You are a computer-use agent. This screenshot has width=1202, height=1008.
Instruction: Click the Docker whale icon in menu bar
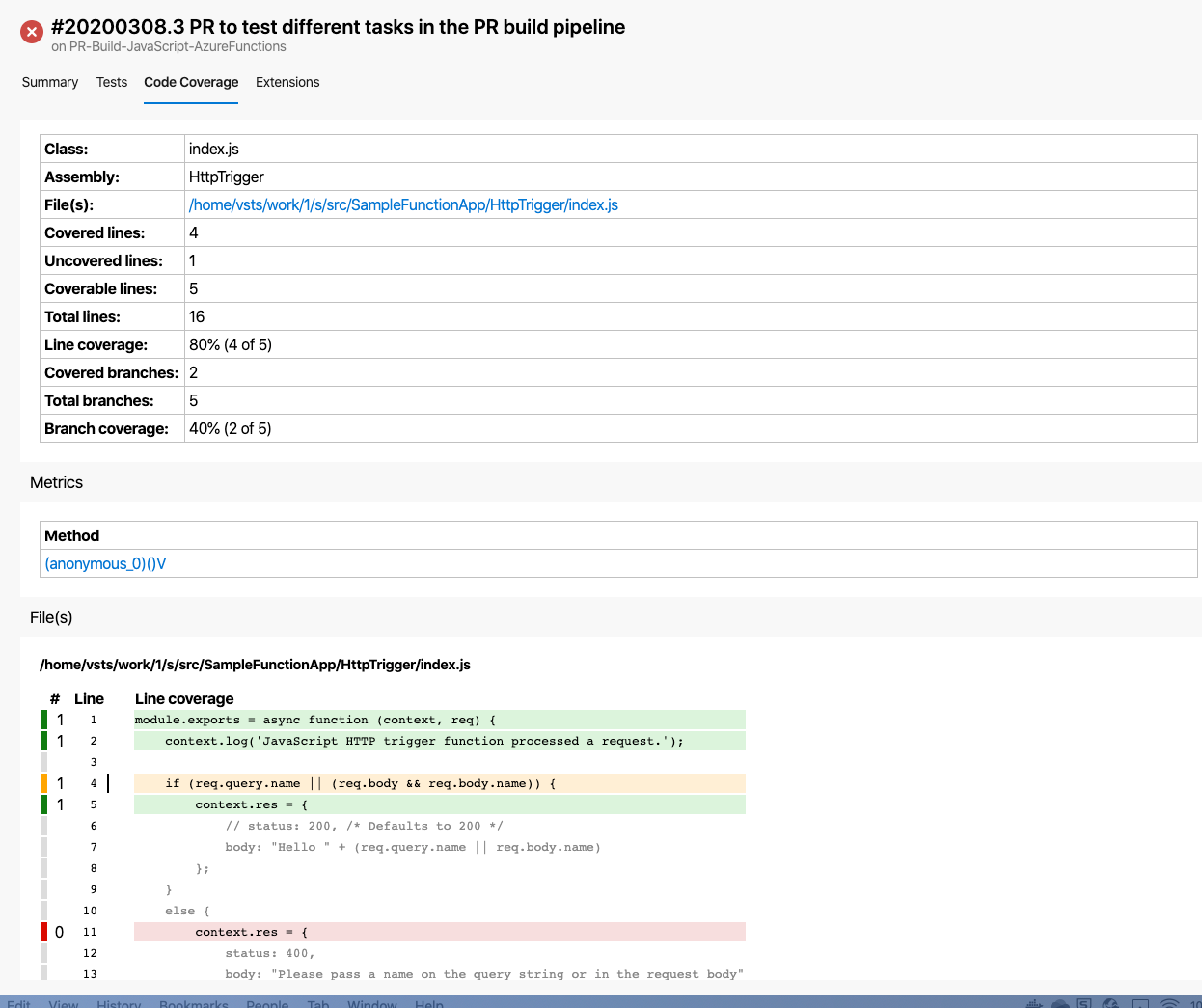point(1035,1003)
